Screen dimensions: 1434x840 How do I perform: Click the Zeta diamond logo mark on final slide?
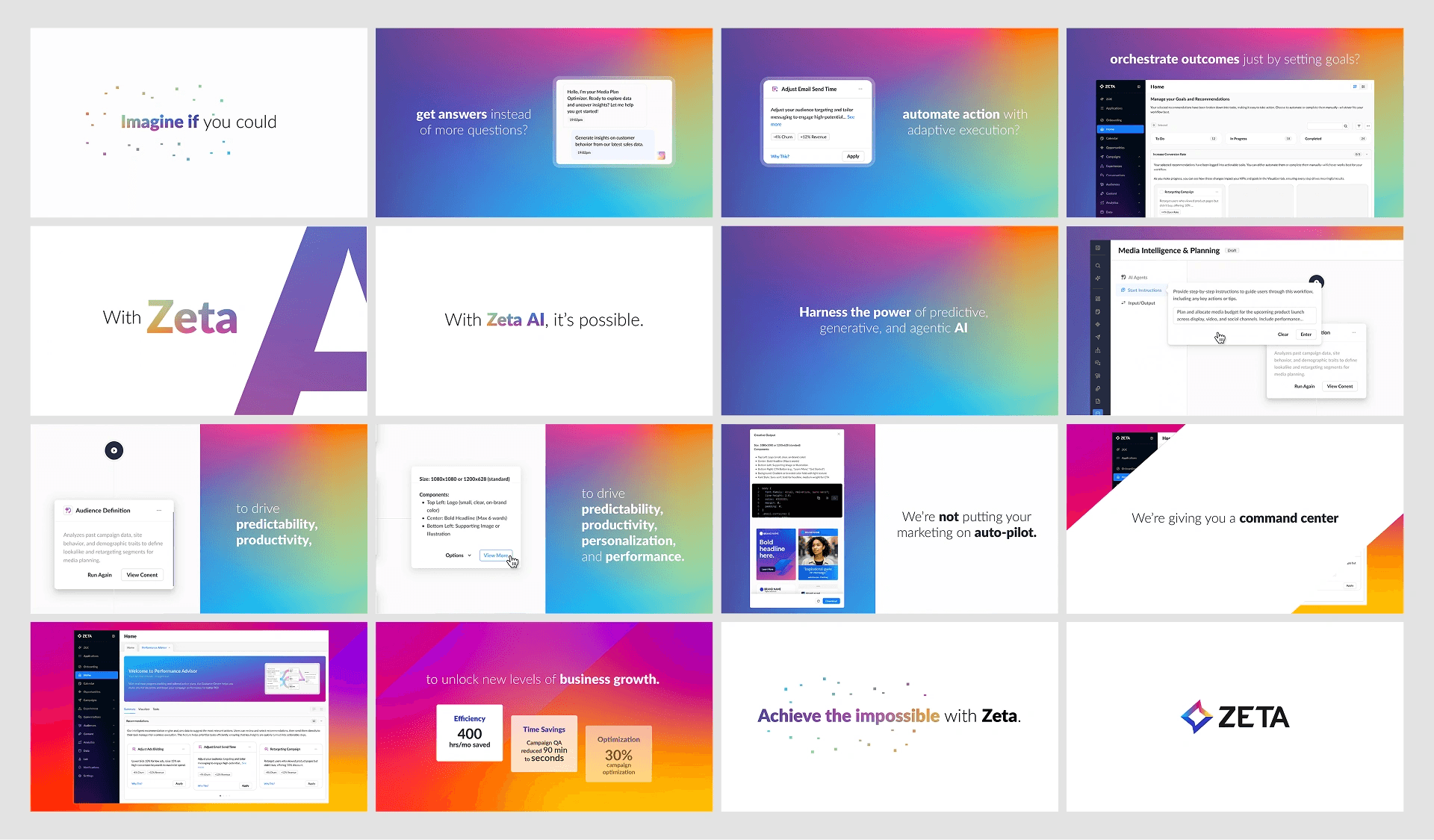tap(1196, 717)
